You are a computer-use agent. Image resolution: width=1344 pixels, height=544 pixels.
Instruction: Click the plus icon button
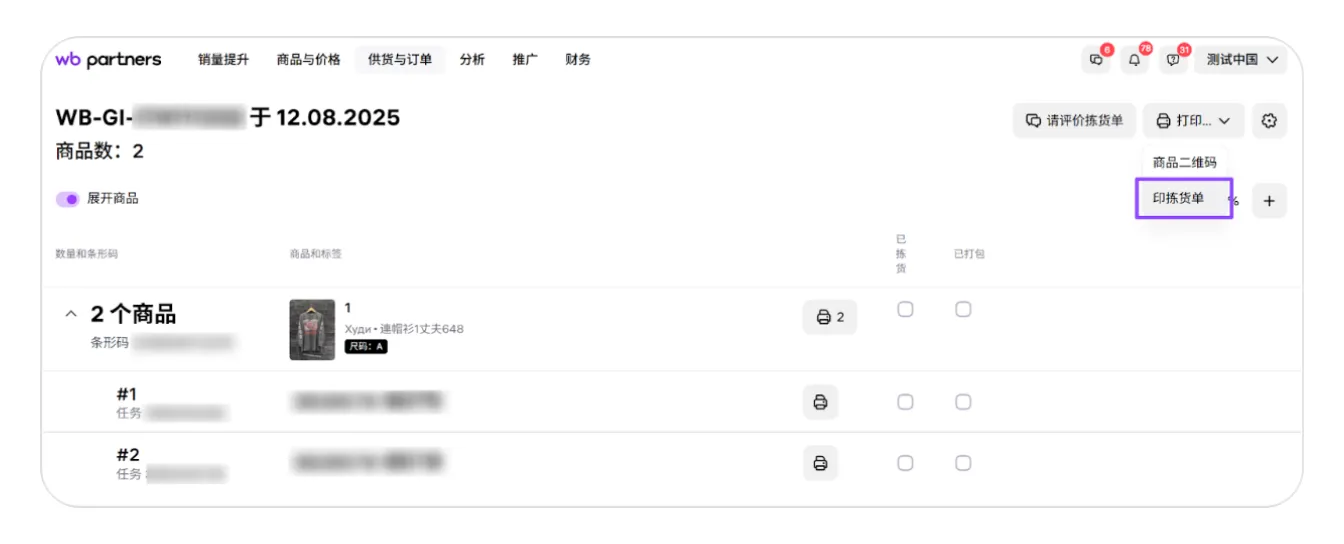pyautogui.click(x=1269, y=201)
